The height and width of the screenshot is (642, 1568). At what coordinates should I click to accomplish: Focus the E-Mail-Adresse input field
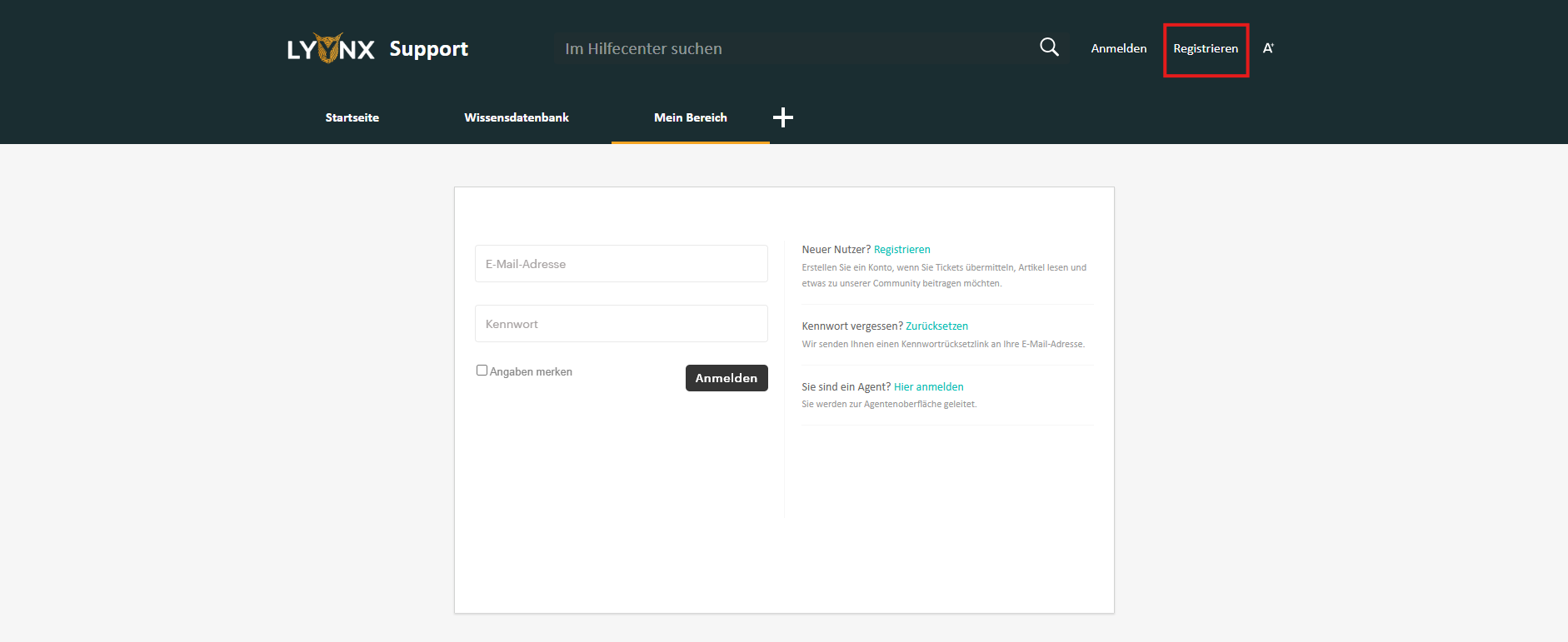point(621,264)
